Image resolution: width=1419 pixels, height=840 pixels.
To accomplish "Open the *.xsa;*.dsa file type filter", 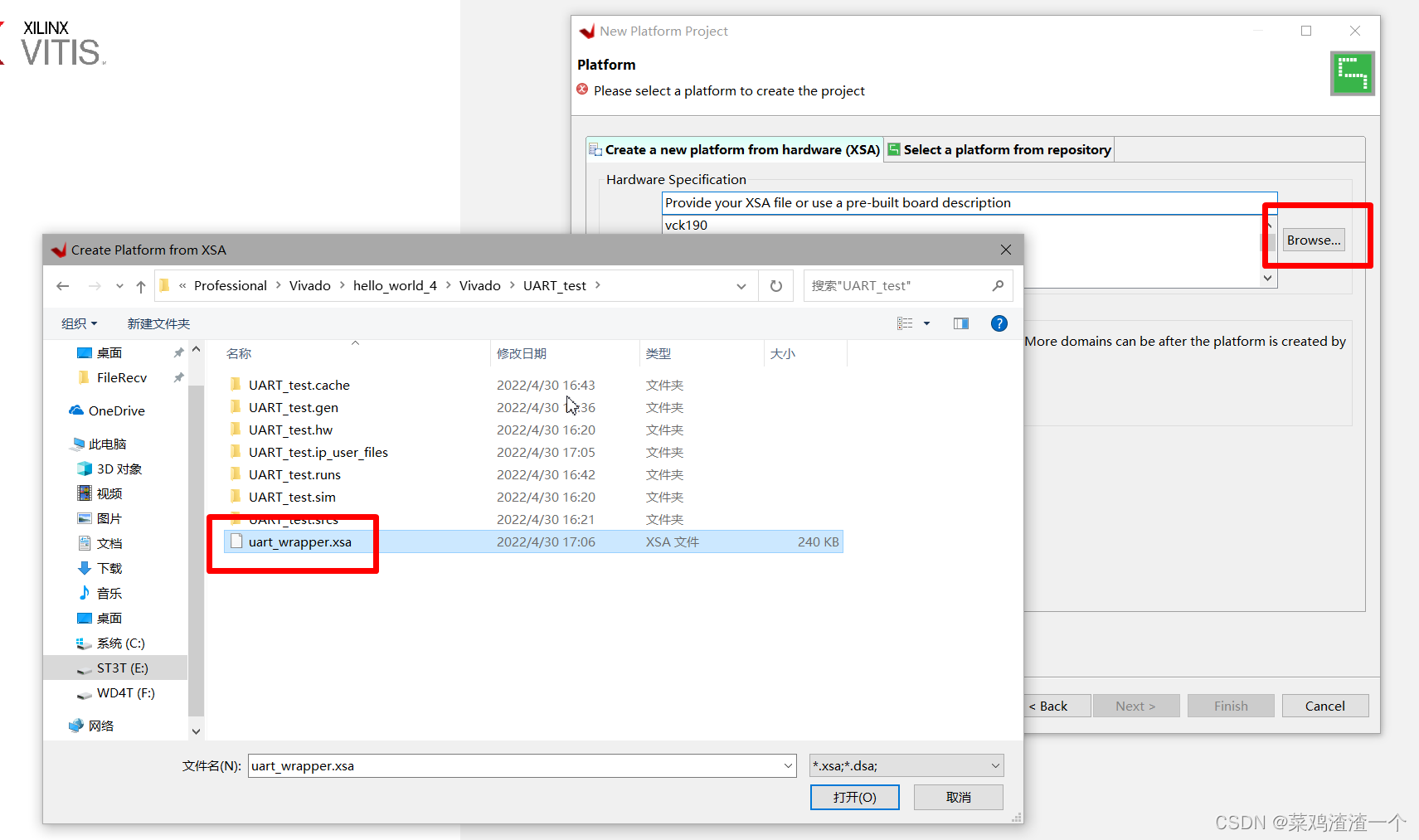I will pos(906,765).
